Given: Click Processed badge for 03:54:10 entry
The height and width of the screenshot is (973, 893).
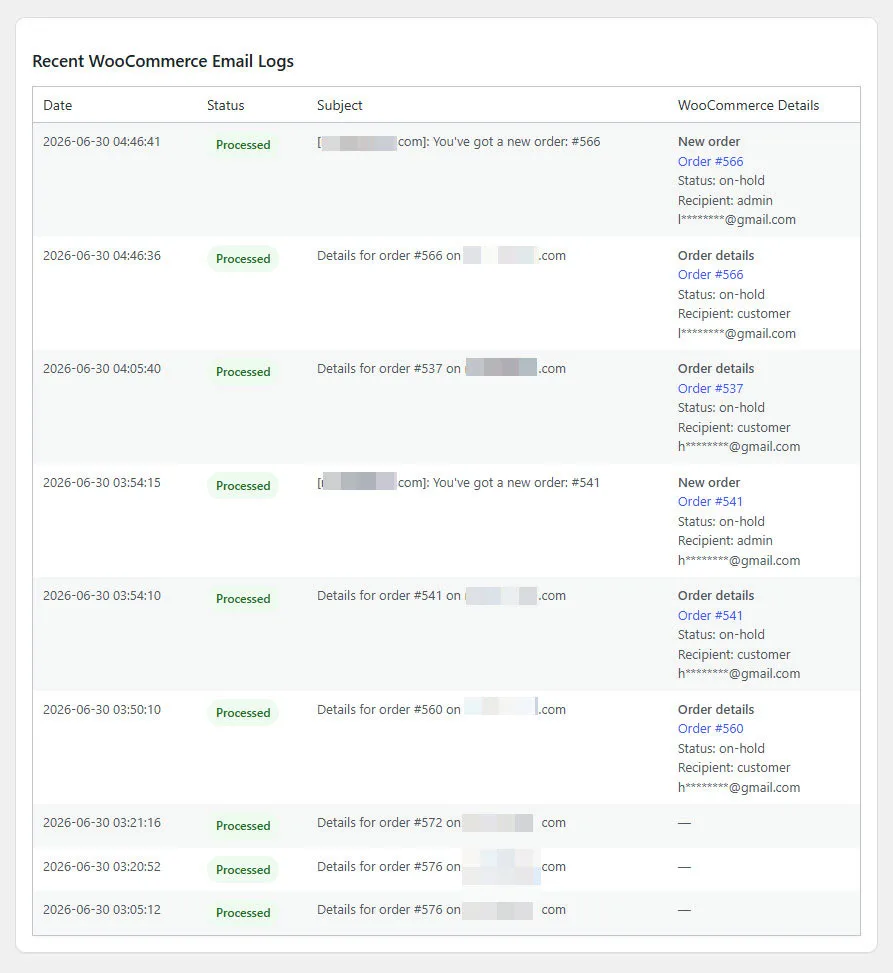Looking at the screenshot, I should (x=243, y=599).
